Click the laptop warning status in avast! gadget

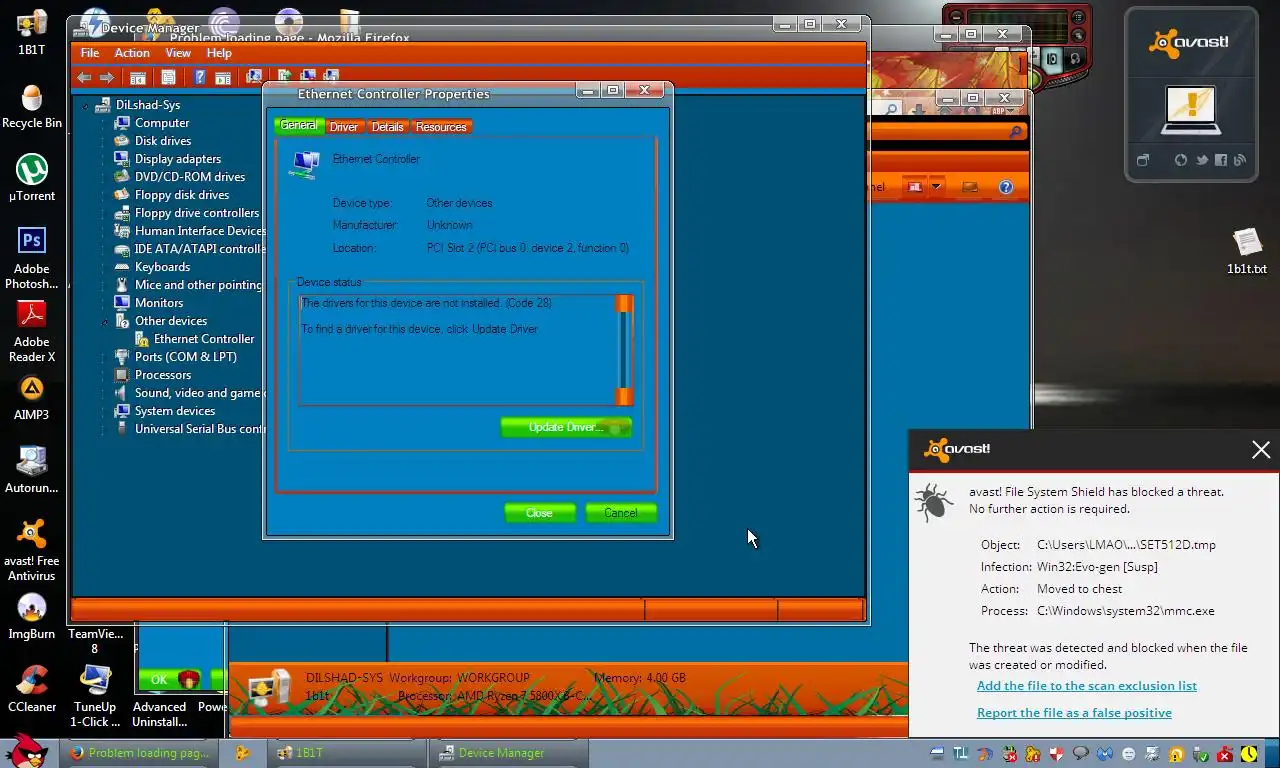[1190, 110]
